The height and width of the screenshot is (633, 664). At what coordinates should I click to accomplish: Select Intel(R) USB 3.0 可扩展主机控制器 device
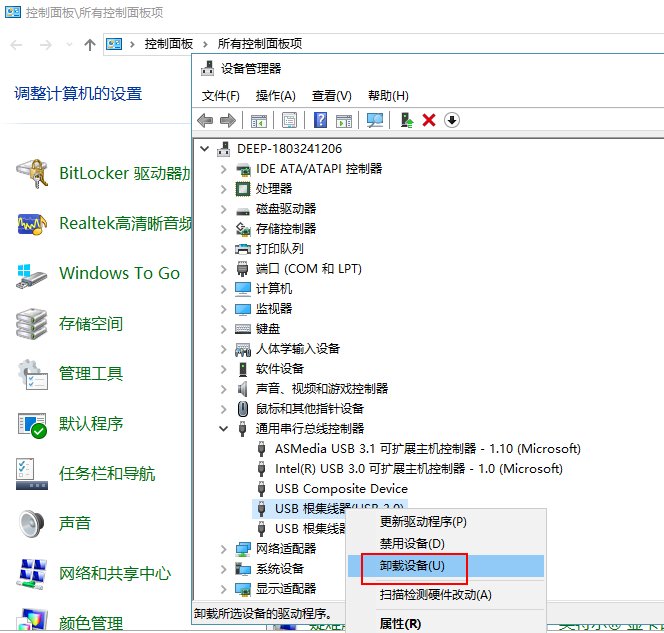click(x=419, y=469)
